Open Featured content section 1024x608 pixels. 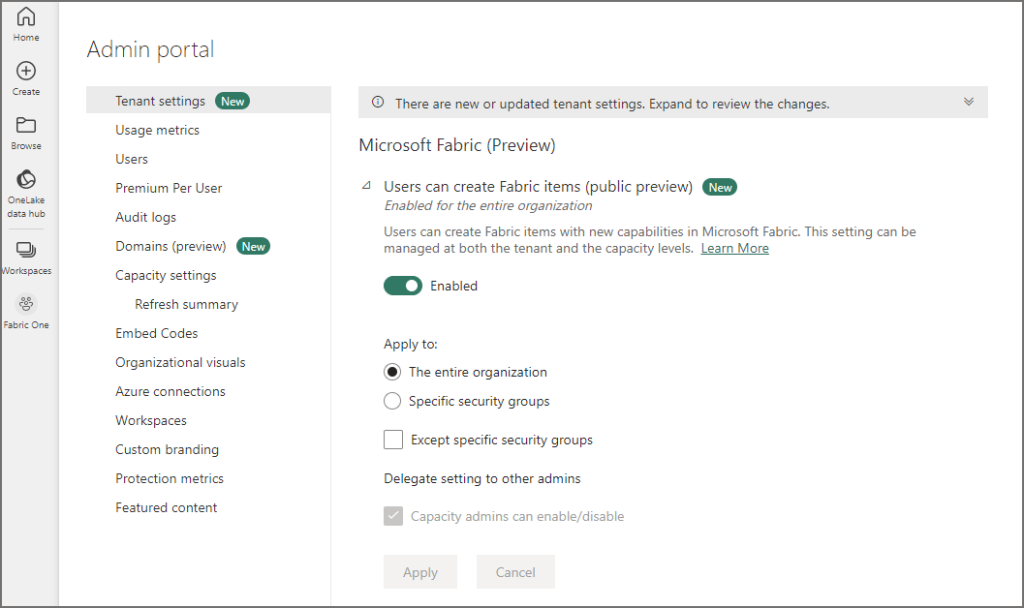coord(166,507)
